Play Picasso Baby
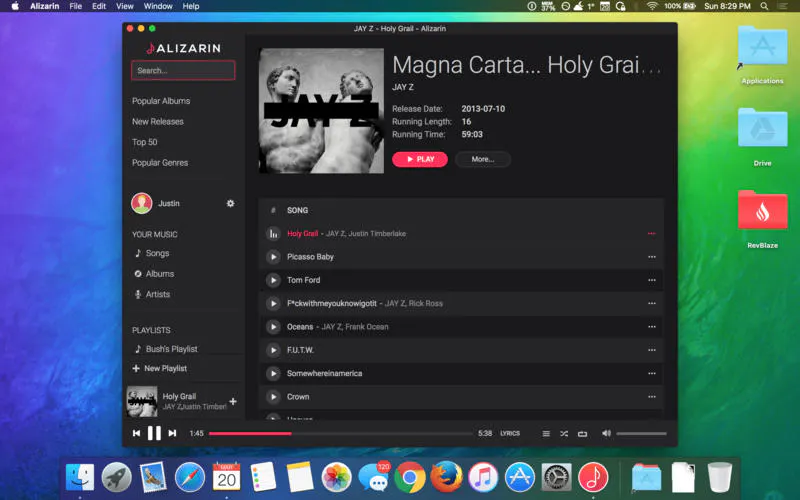This screenshot has height=500, width=800. [273, 257]
